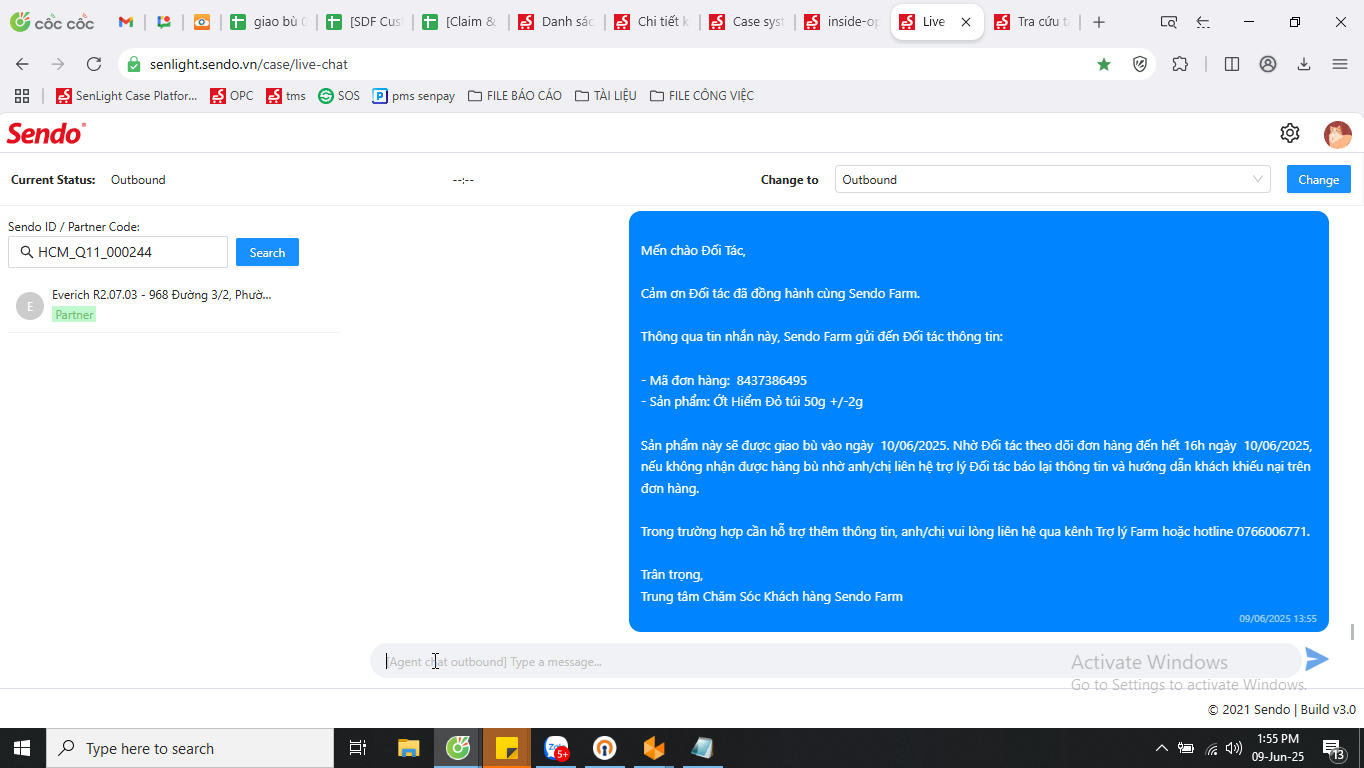Click order code line 8437386495
Viewport: 1364px width, 768px height.
pos(724,380)
